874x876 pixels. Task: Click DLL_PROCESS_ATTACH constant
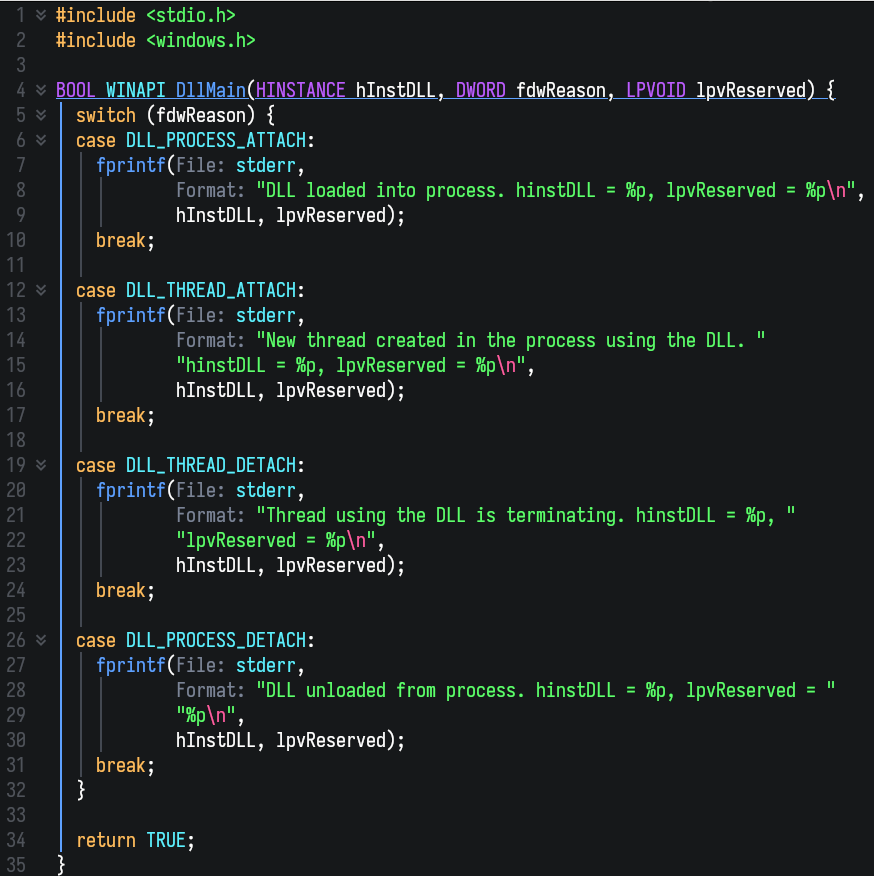coord(216,140)
